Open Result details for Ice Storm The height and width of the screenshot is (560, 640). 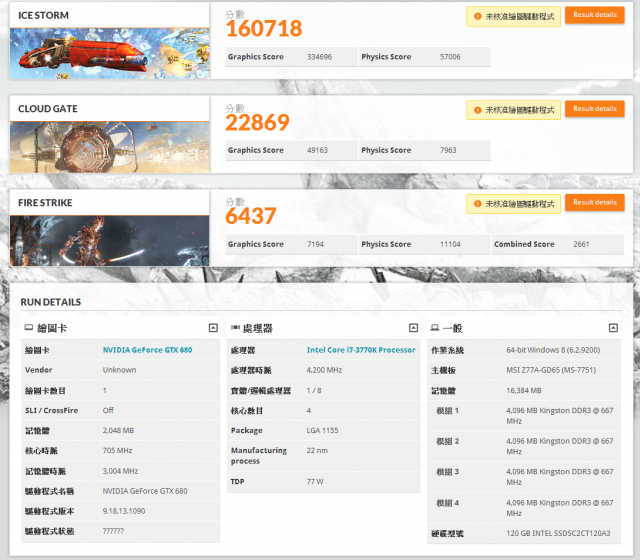tap(595, 15)
